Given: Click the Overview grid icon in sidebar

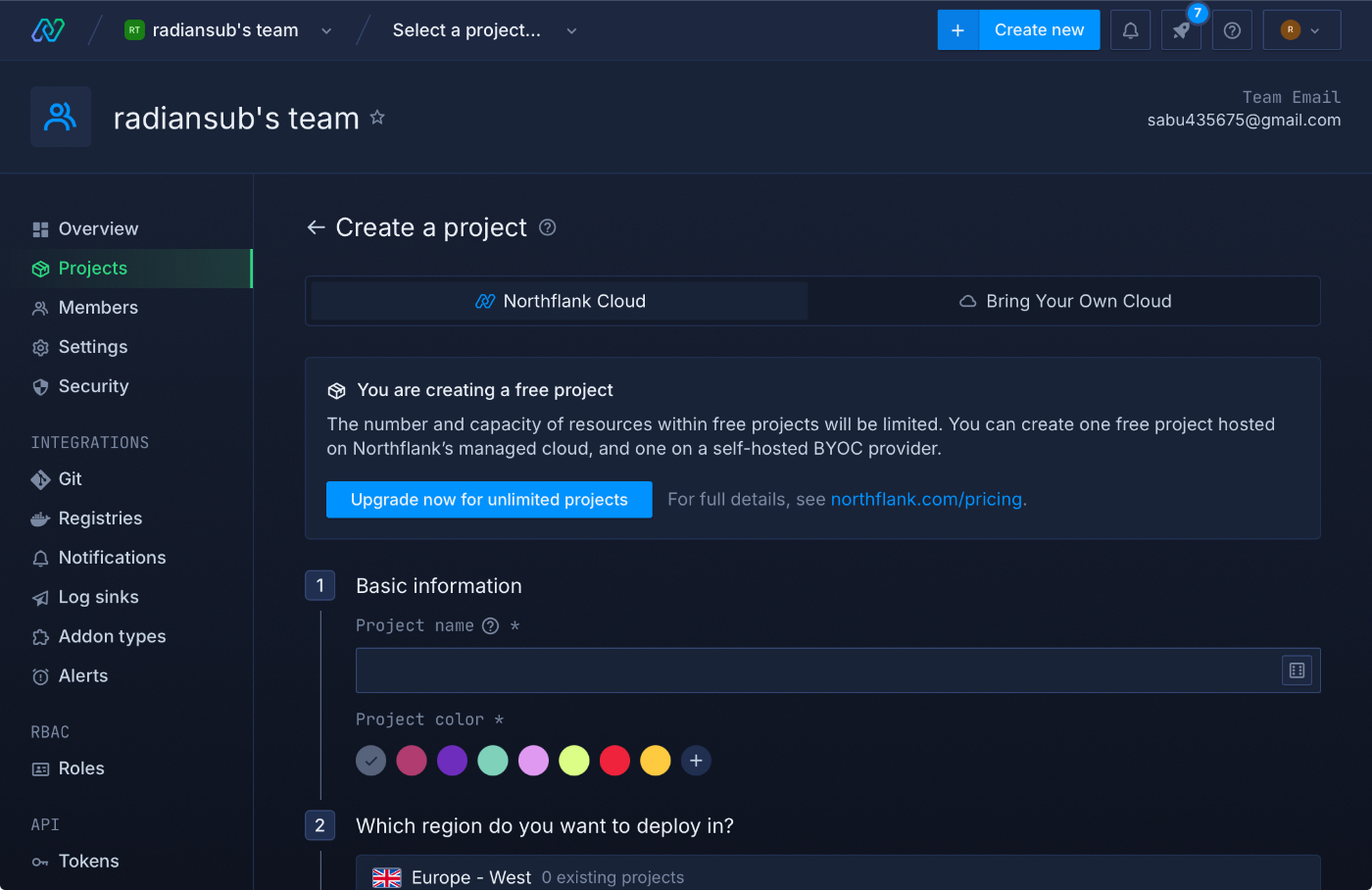Looking at the screenshot, I should pos(40,229).
